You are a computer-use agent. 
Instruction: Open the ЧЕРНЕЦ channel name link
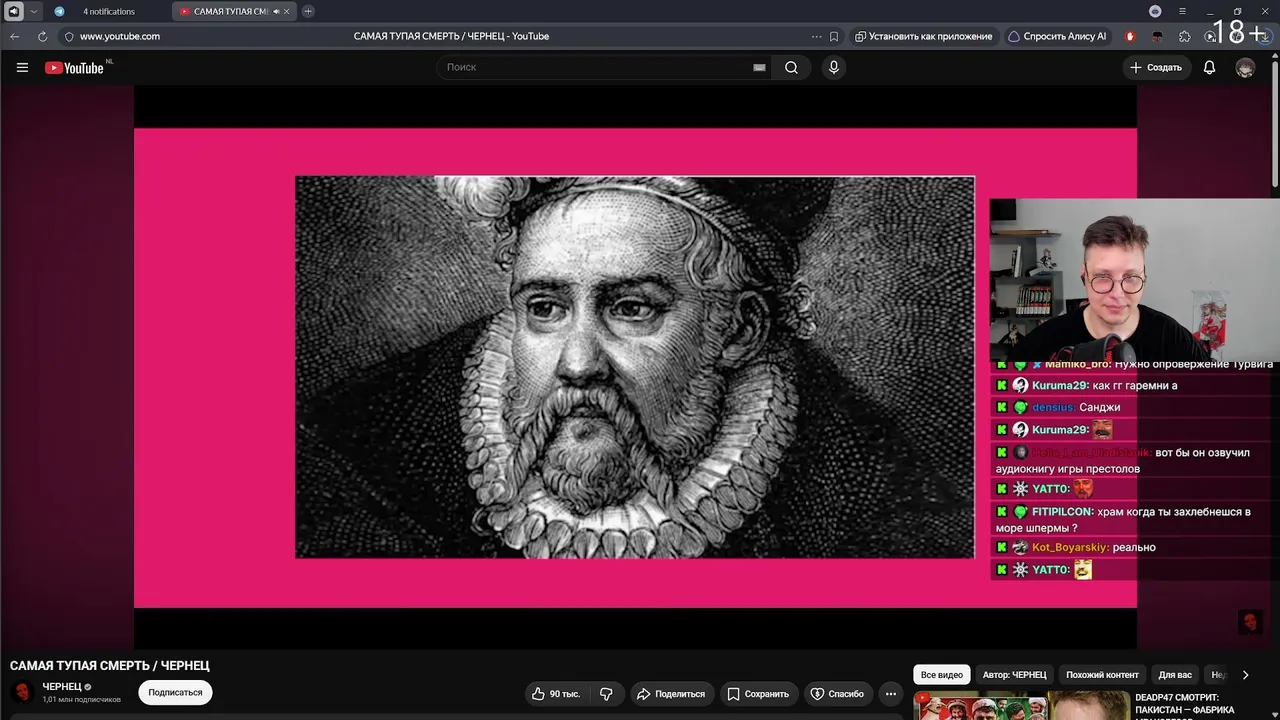pos(62,687)
